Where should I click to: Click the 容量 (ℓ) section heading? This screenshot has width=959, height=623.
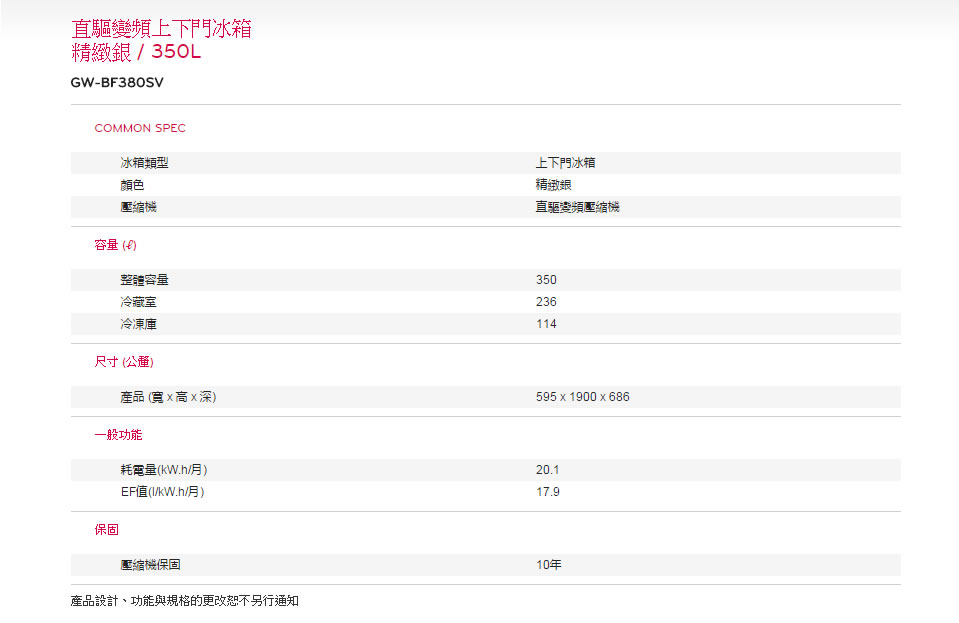pos(116,245)
